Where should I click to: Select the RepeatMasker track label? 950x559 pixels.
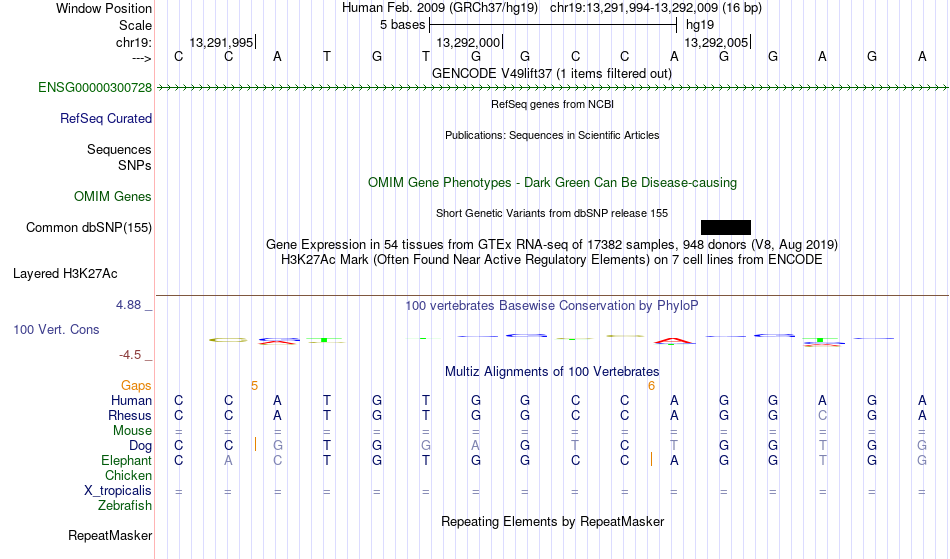110,536
